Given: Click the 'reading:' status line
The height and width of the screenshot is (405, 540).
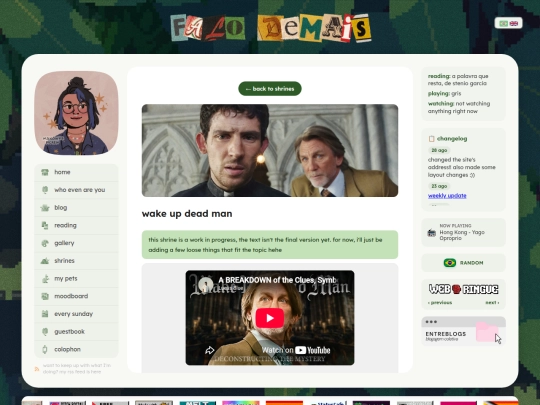Looking at the screenshot, I should tap(458, 80).
